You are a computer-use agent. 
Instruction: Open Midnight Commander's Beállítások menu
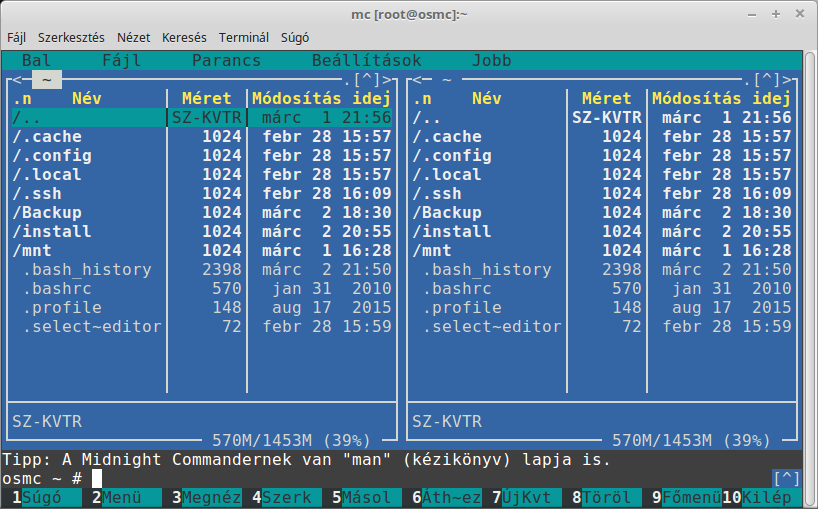(366, 60)
